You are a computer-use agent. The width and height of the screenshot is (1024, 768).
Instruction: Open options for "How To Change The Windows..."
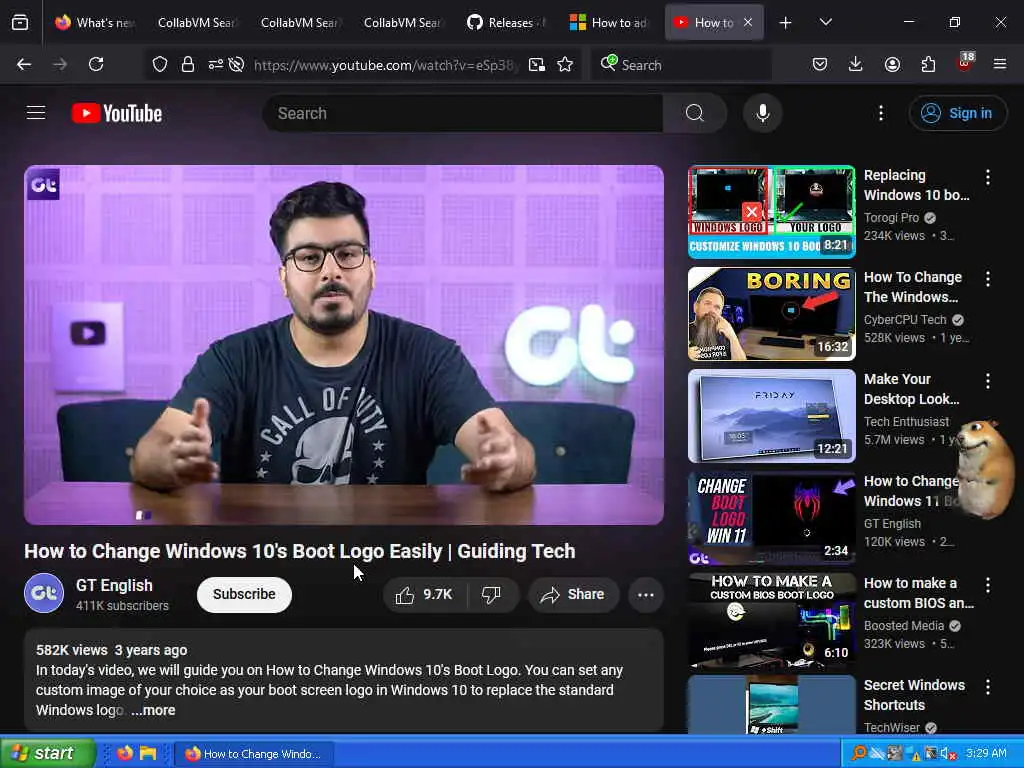[988, 279]
